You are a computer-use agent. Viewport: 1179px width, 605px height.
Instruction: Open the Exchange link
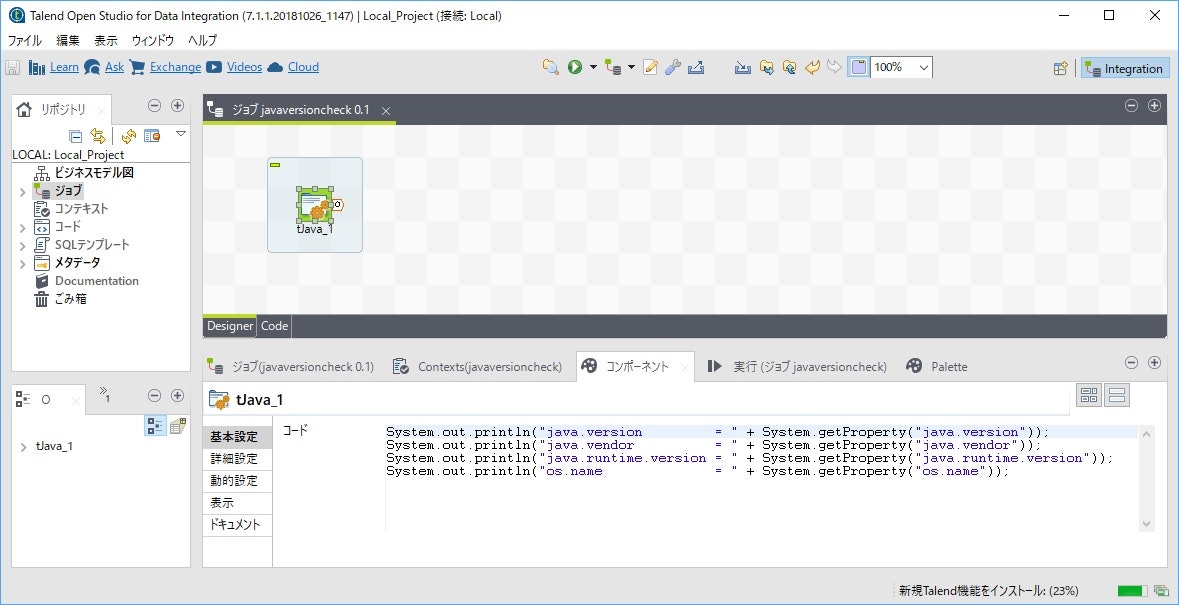tap(175, 67)
